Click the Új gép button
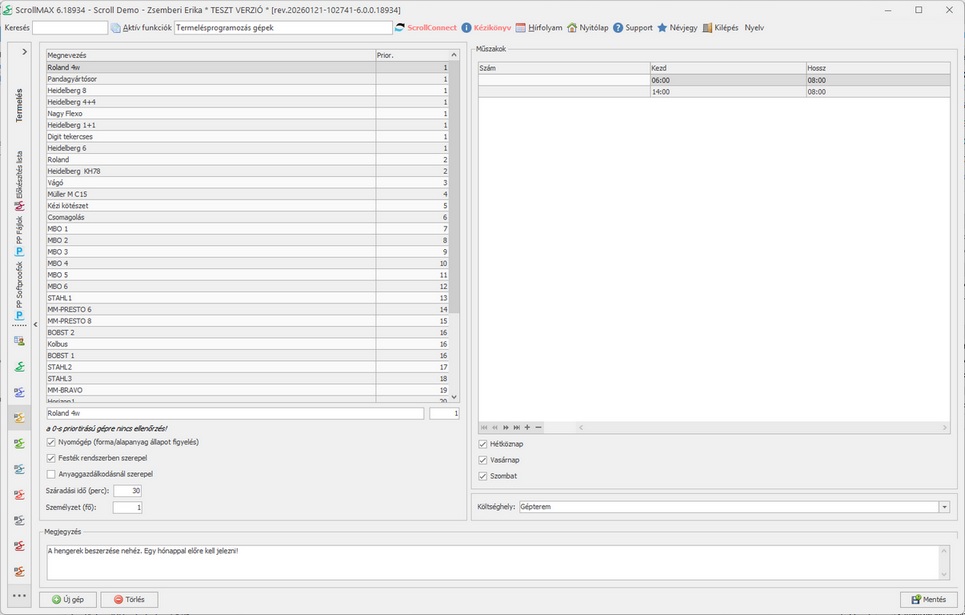The height and width of the screenshot is (615, 965). coord(69,600)
